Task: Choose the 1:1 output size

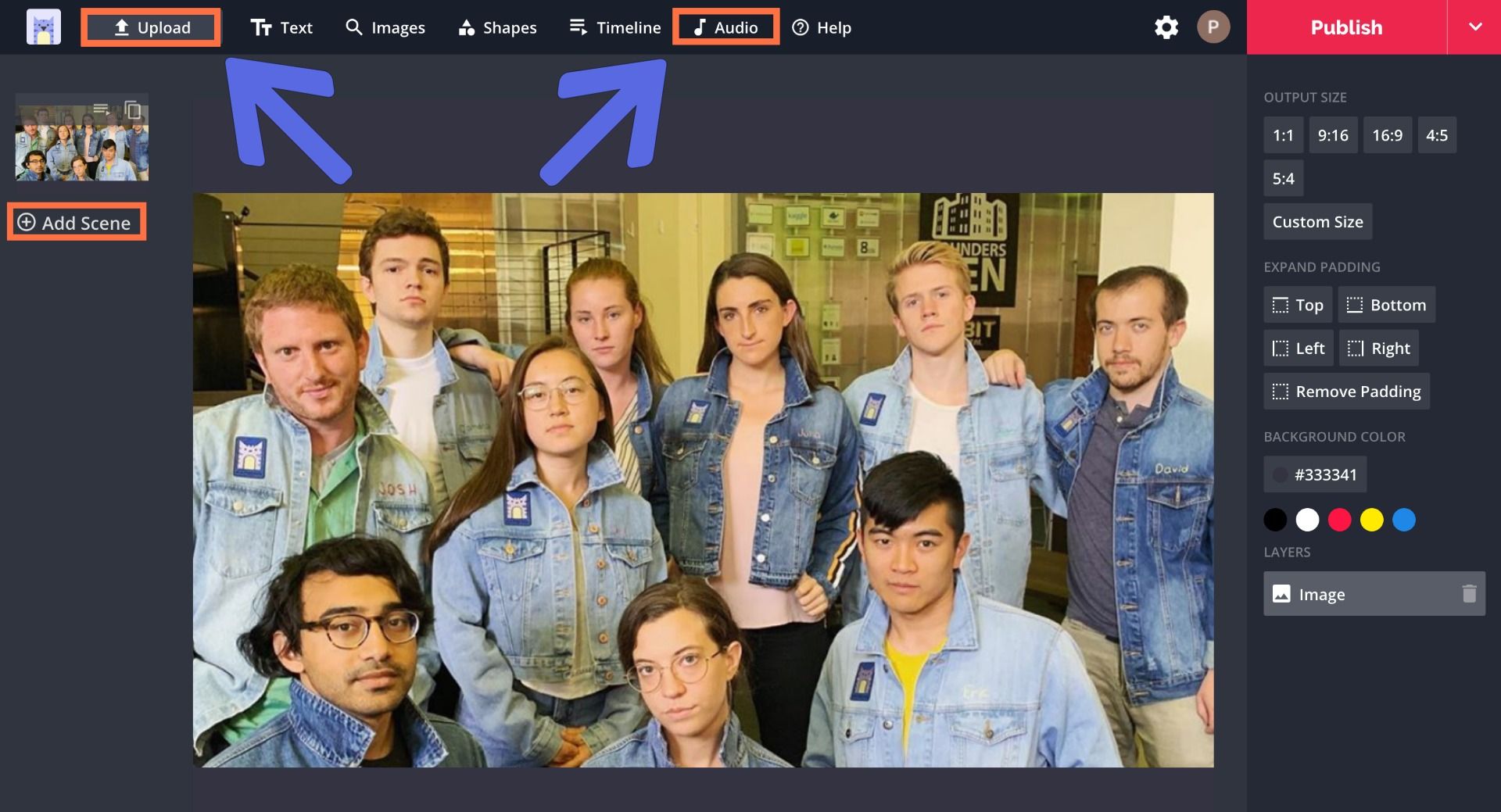Action: point(1283,135)
